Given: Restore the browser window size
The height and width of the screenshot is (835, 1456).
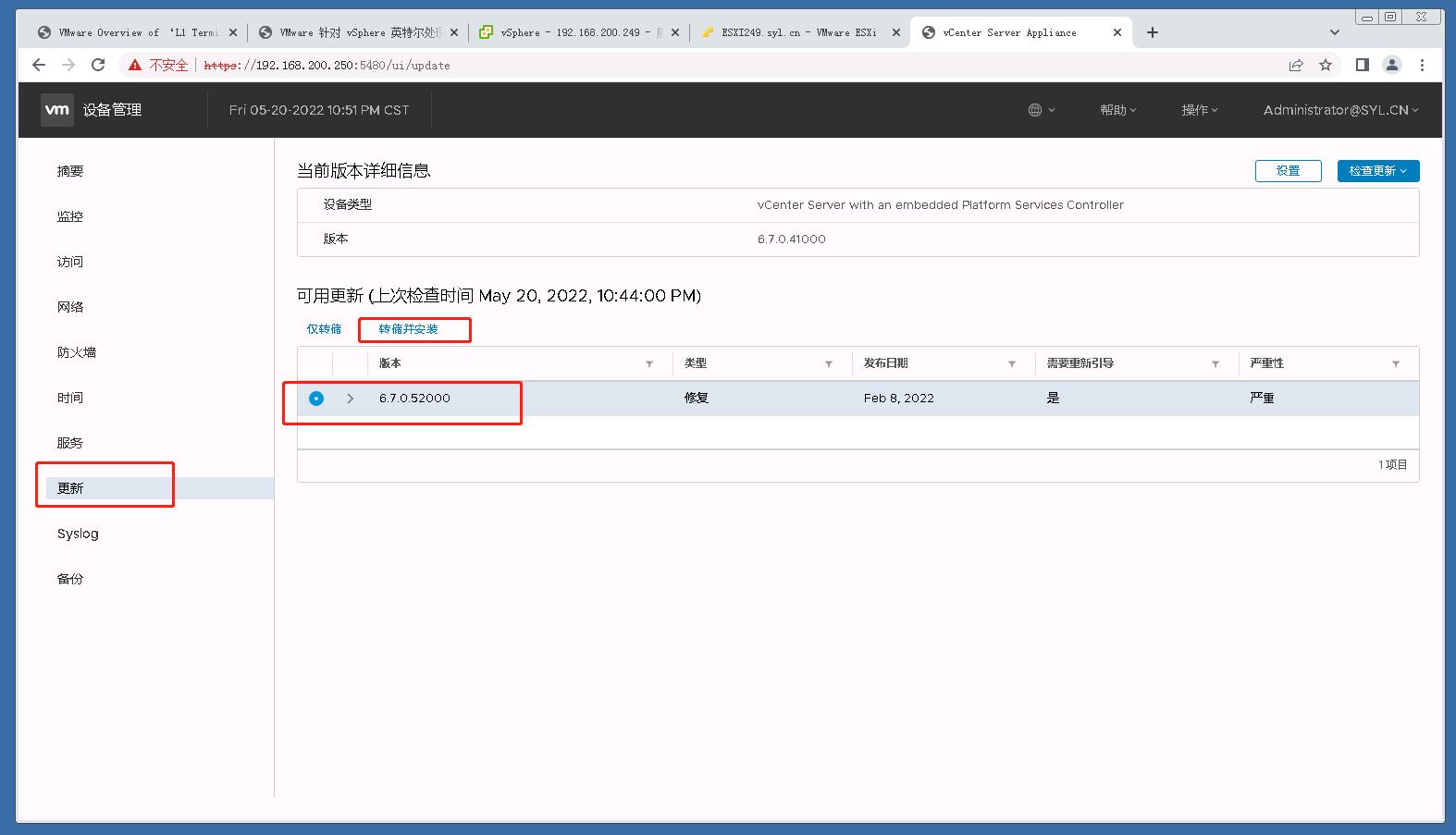Looking at the screenshot, I should [x=1390, y=17].
